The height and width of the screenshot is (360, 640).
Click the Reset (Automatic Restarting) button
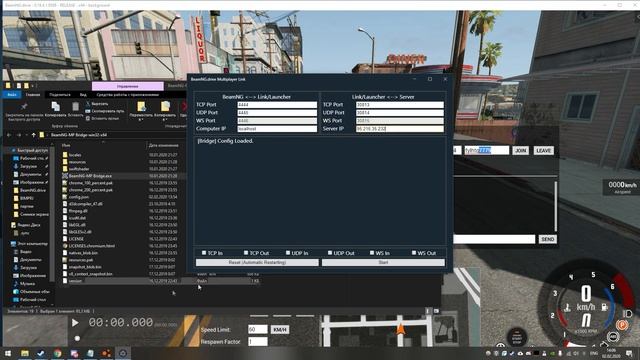click(257, 262)
